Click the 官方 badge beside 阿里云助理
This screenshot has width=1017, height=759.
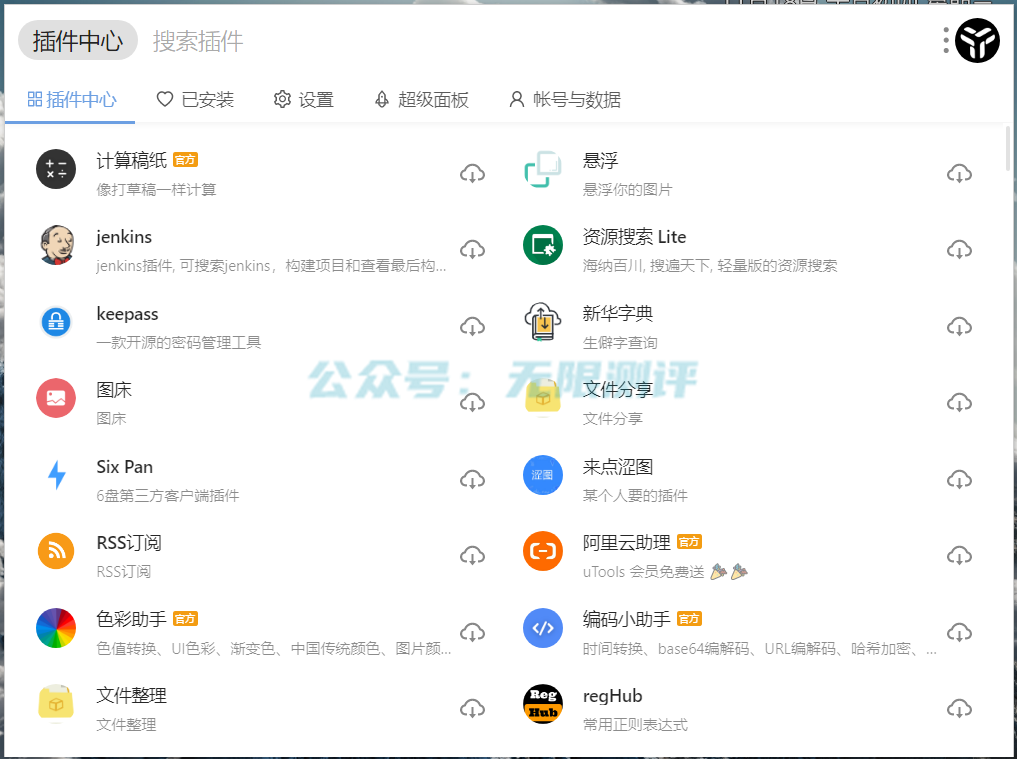689,541
